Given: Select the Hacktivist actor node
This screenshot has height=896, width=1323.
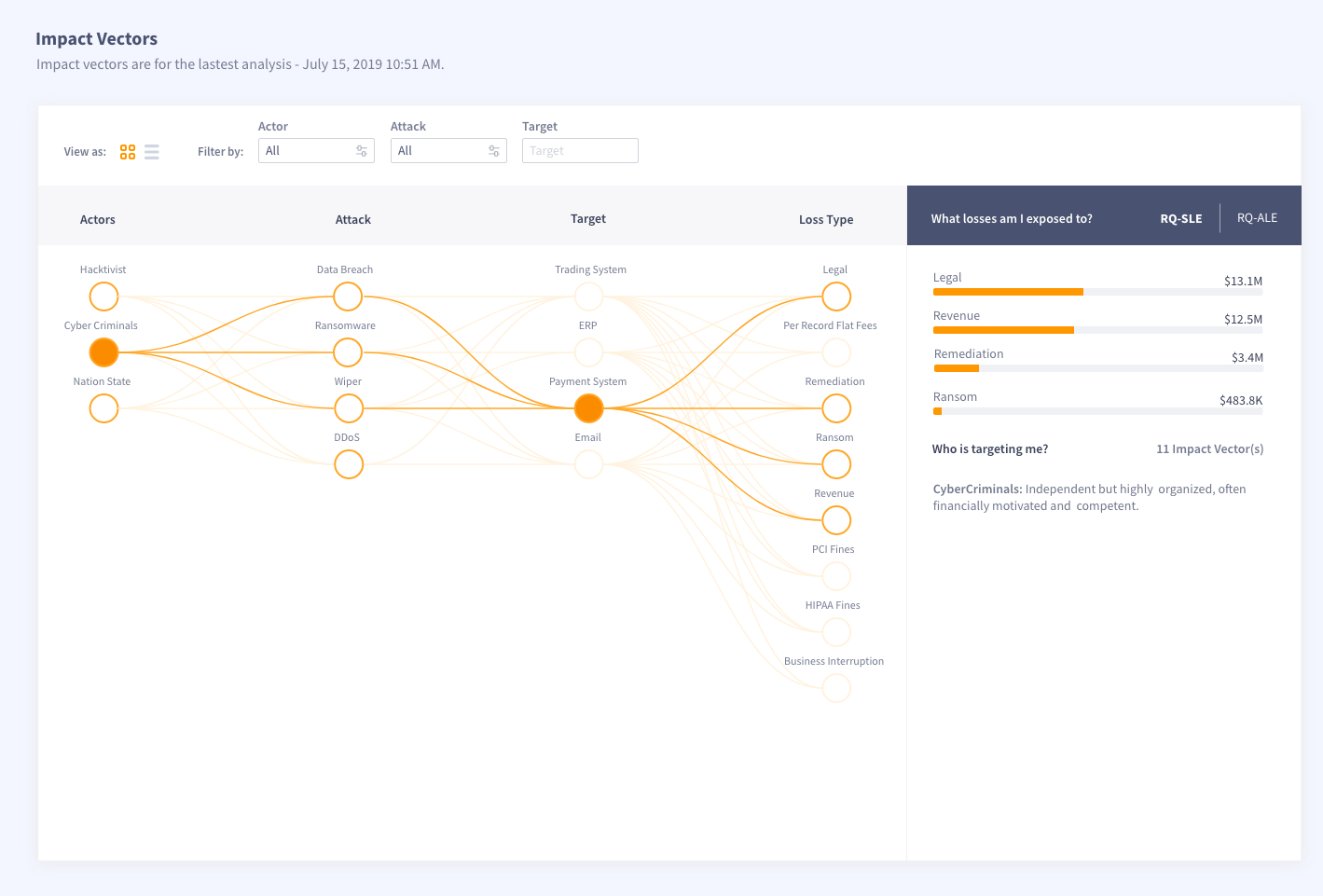Looking at the screenshot, I should (x=103, y=296).
